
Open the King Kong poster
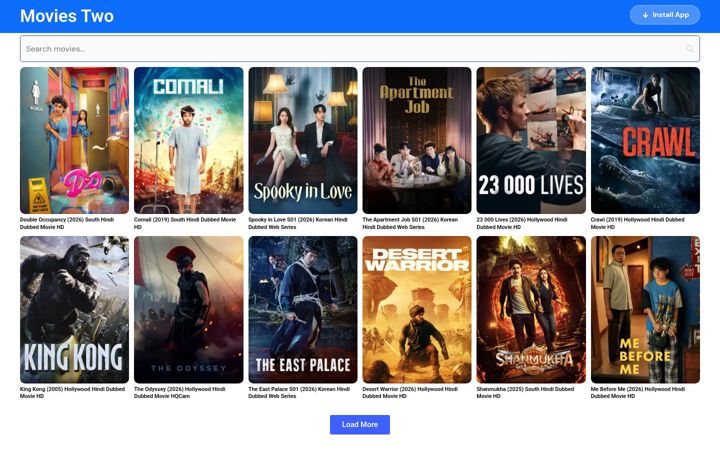tap(74, 309)
